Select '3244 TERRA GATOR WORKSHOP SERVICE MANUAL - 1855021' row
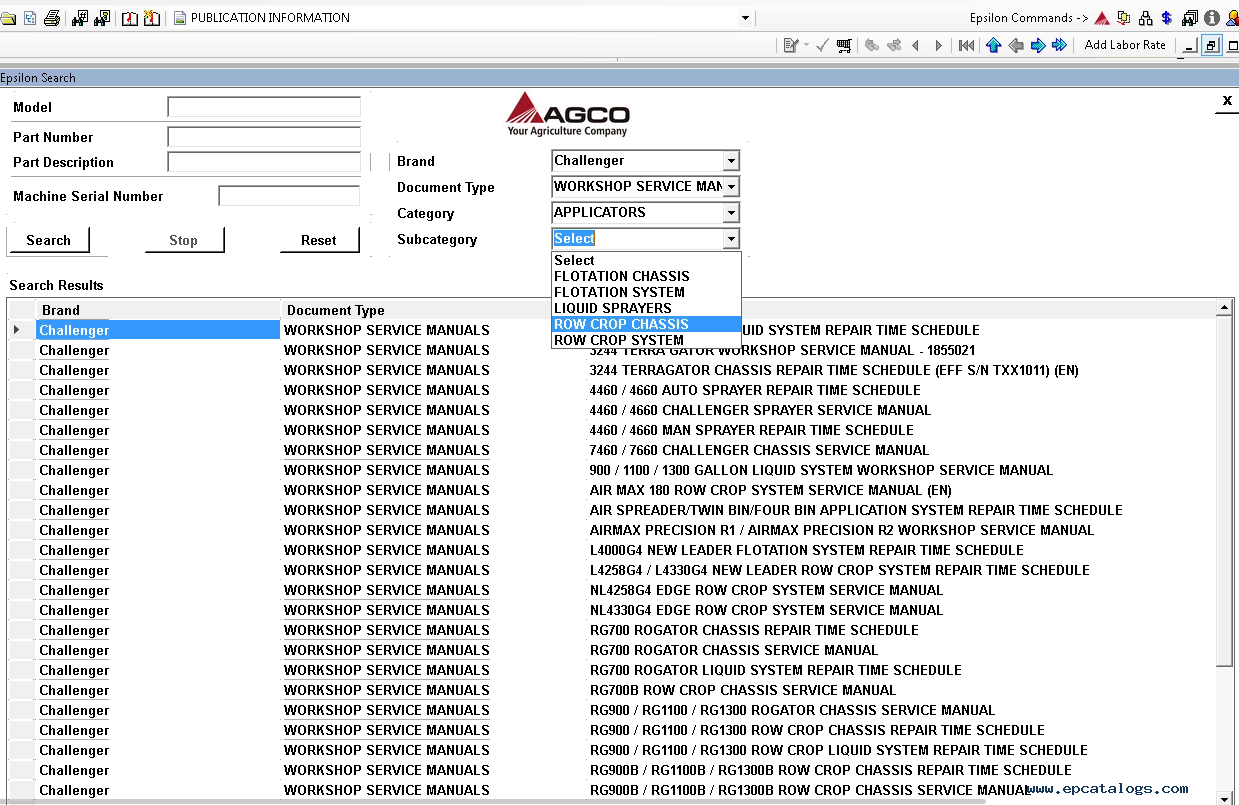 pos(612,350)
